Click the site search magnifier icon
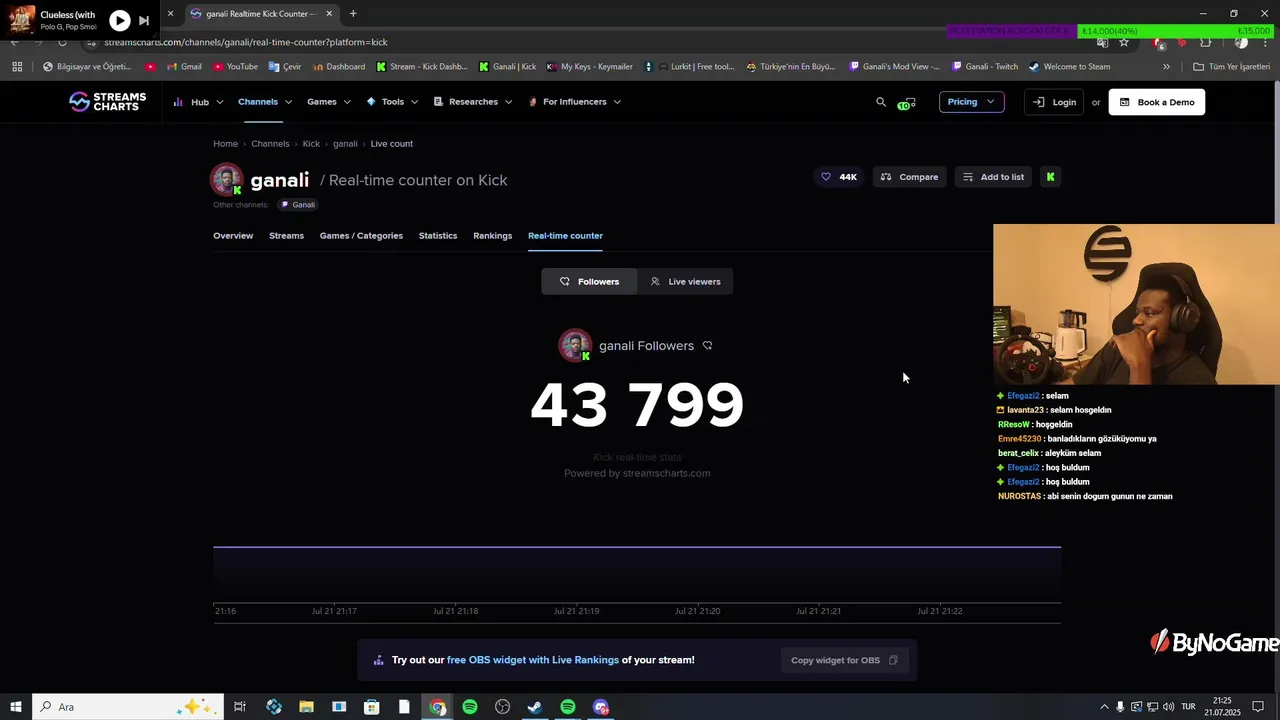Image resolution: width=1280 pixels, height=720 pixels. 881,102
